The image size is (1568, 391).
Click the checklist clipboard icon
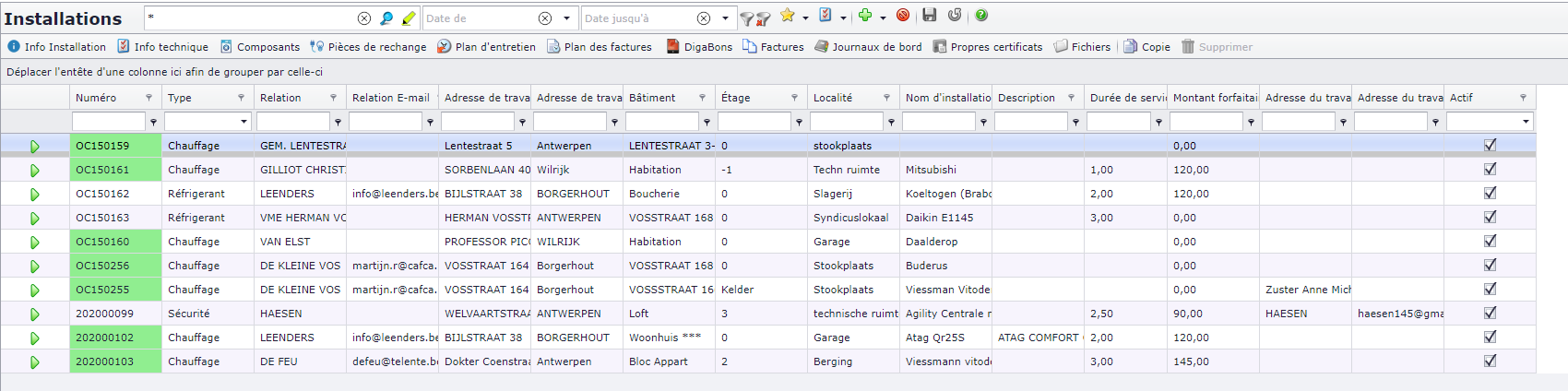(826, 15)
